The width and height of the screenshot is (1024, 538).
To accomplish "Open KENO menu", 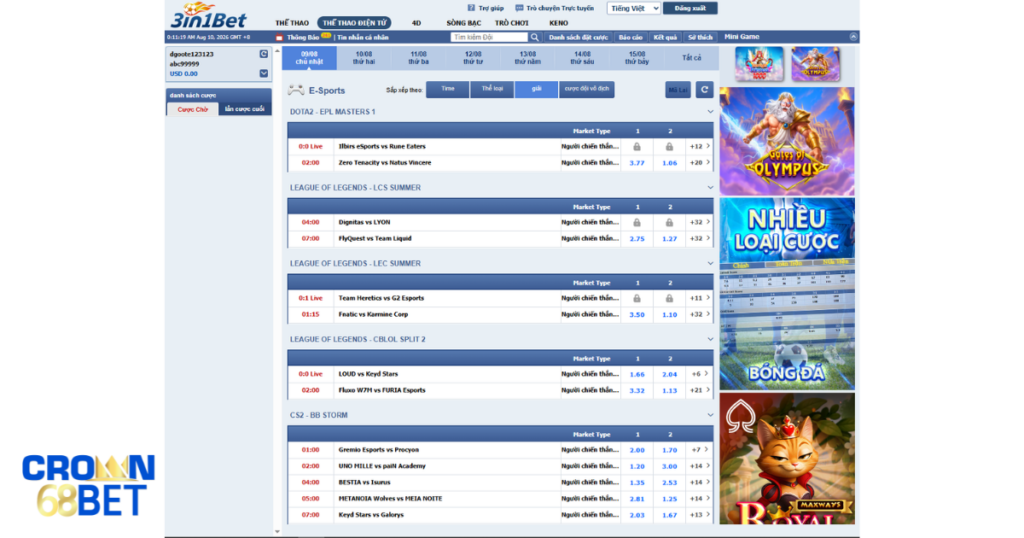I will point(558,23).
